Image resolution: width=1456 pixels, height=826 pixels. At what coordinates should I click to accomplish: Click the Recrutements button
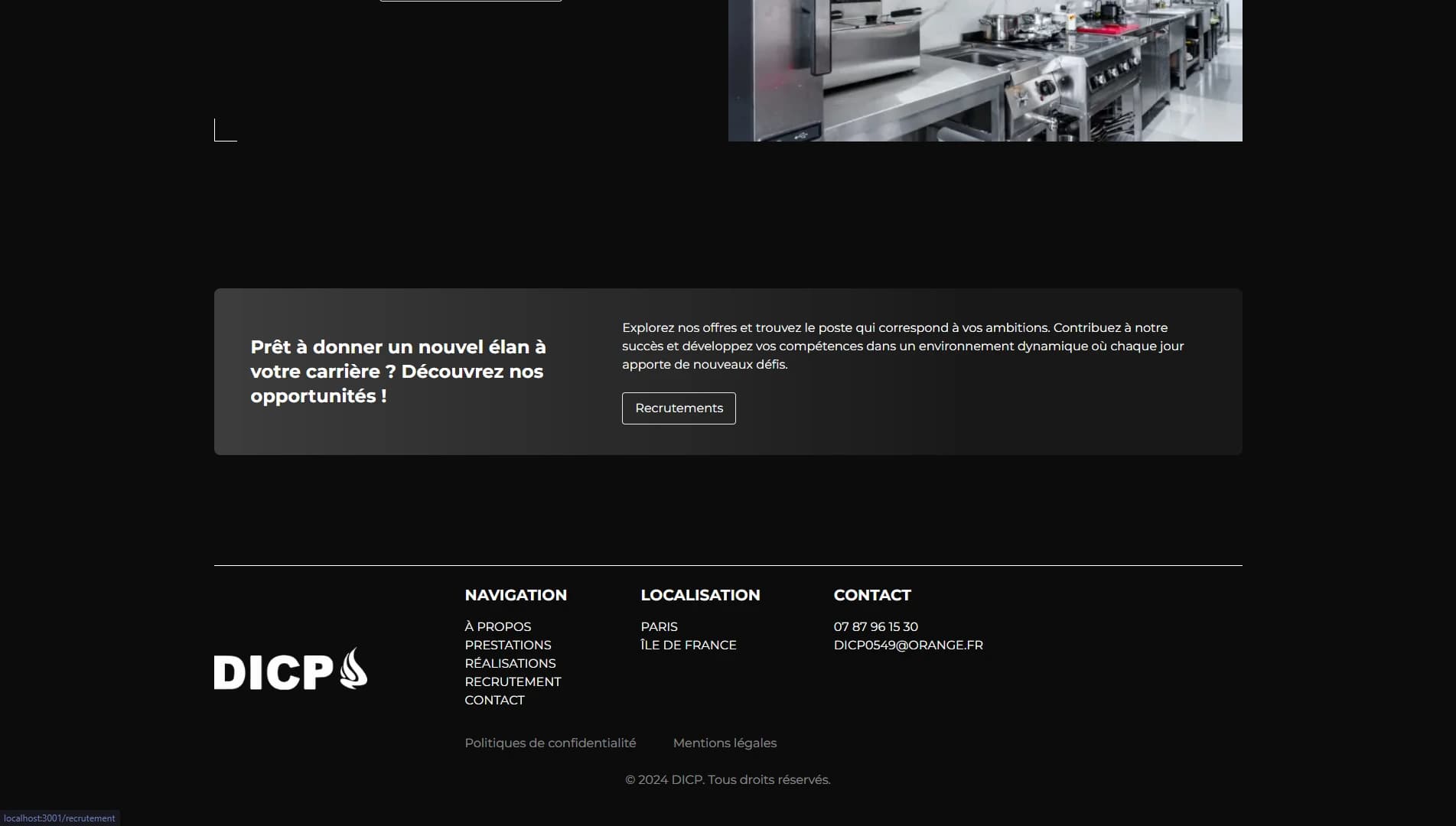678,408
